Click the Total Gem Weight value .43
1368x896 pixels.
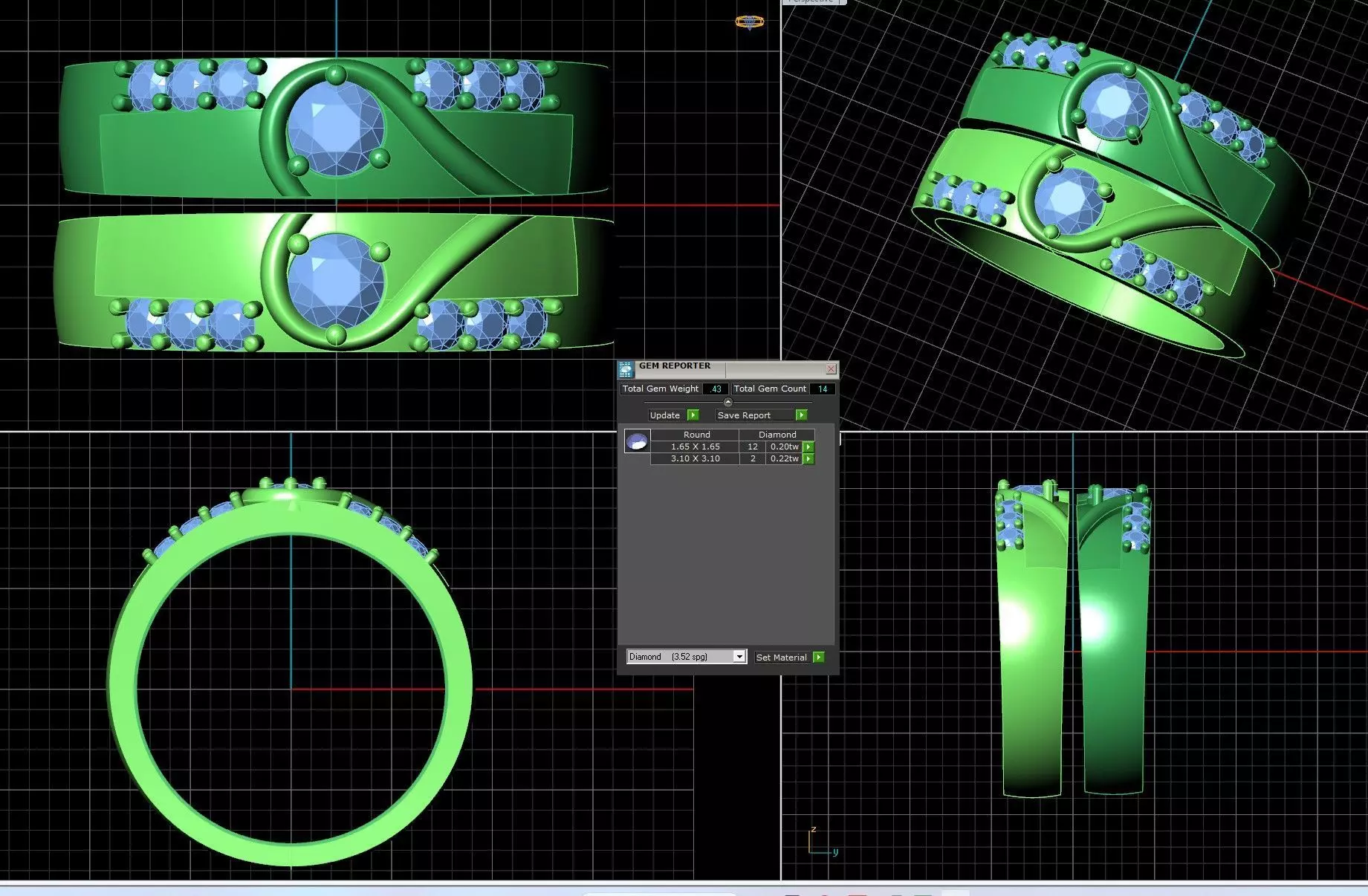point(716,389)
